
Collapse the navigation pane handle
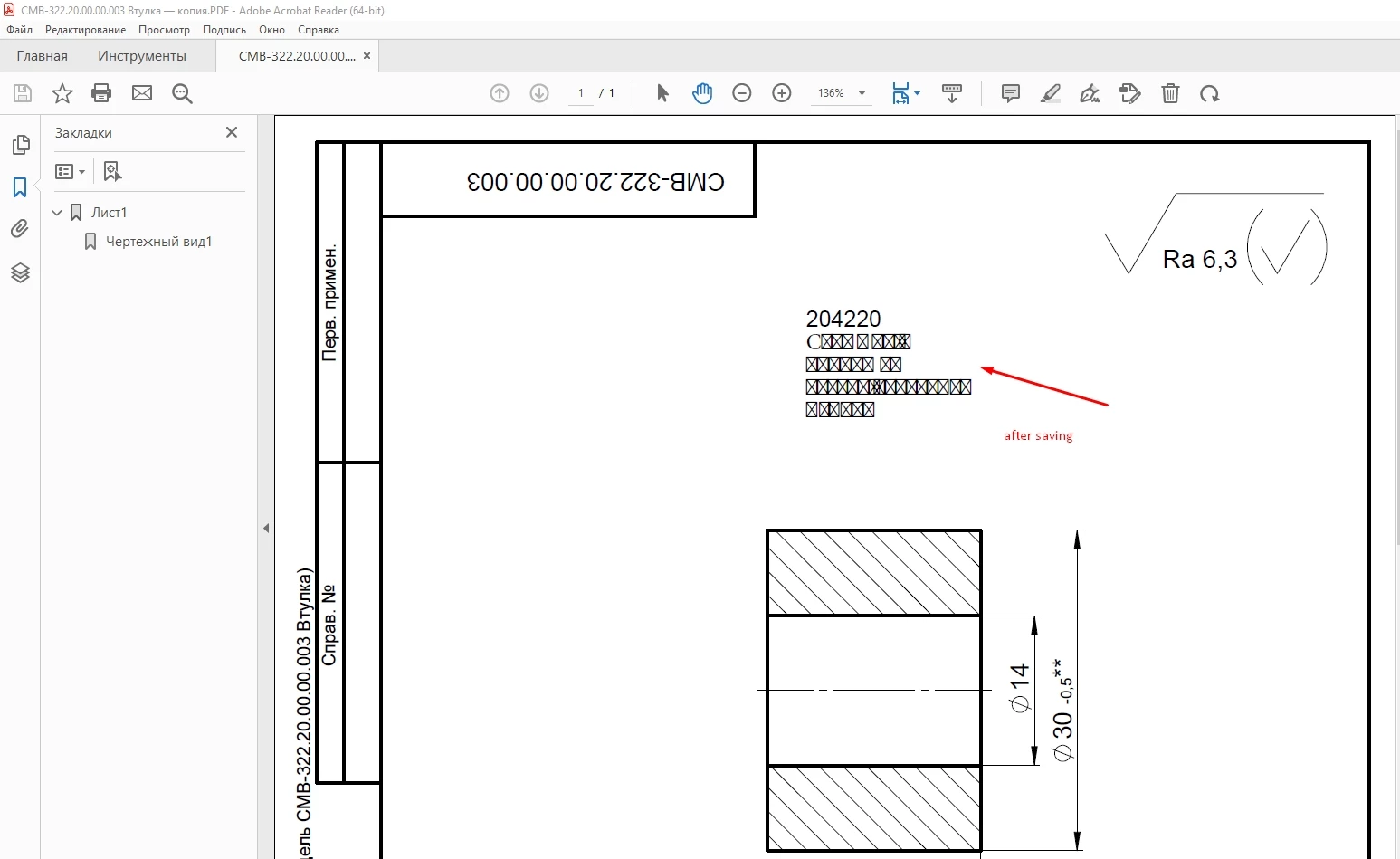[x=266, y=528]
